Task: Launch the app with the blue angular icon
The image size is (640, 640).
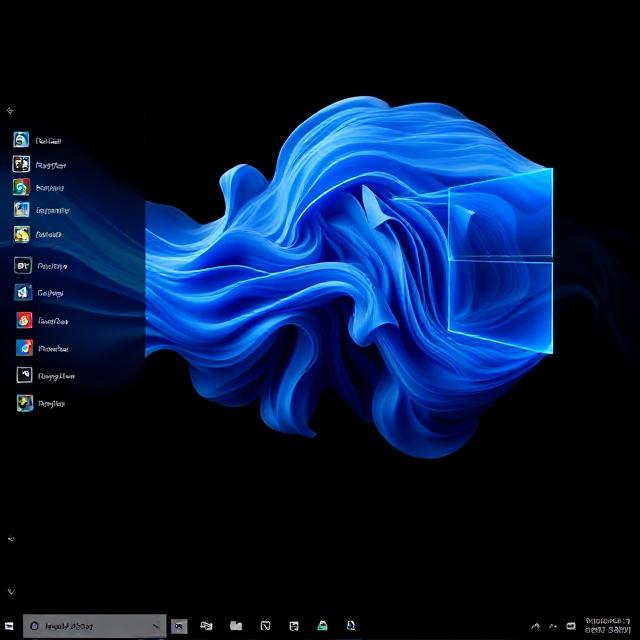Action: pos(22,293)
